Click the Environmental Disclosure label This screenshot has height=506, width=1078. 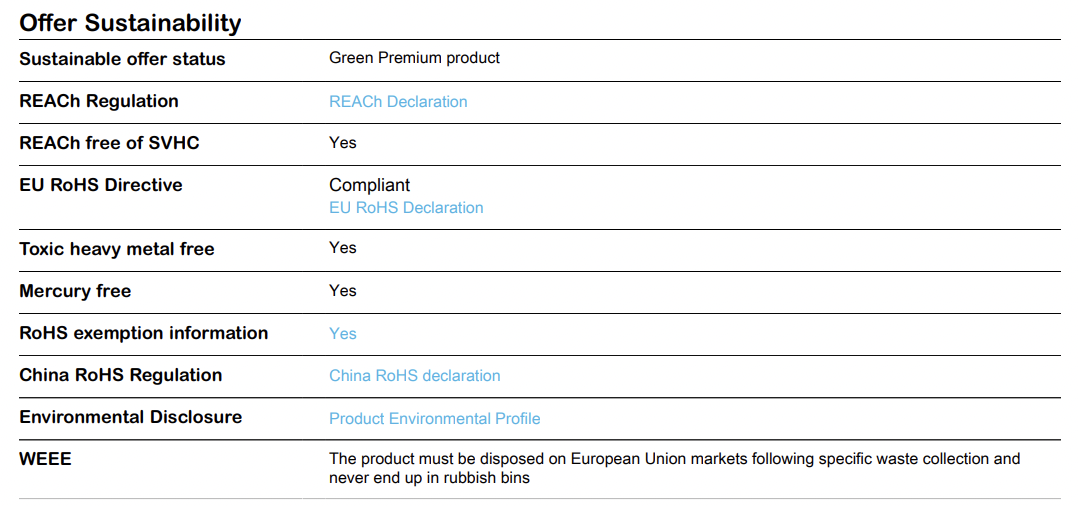pos(131,417)
